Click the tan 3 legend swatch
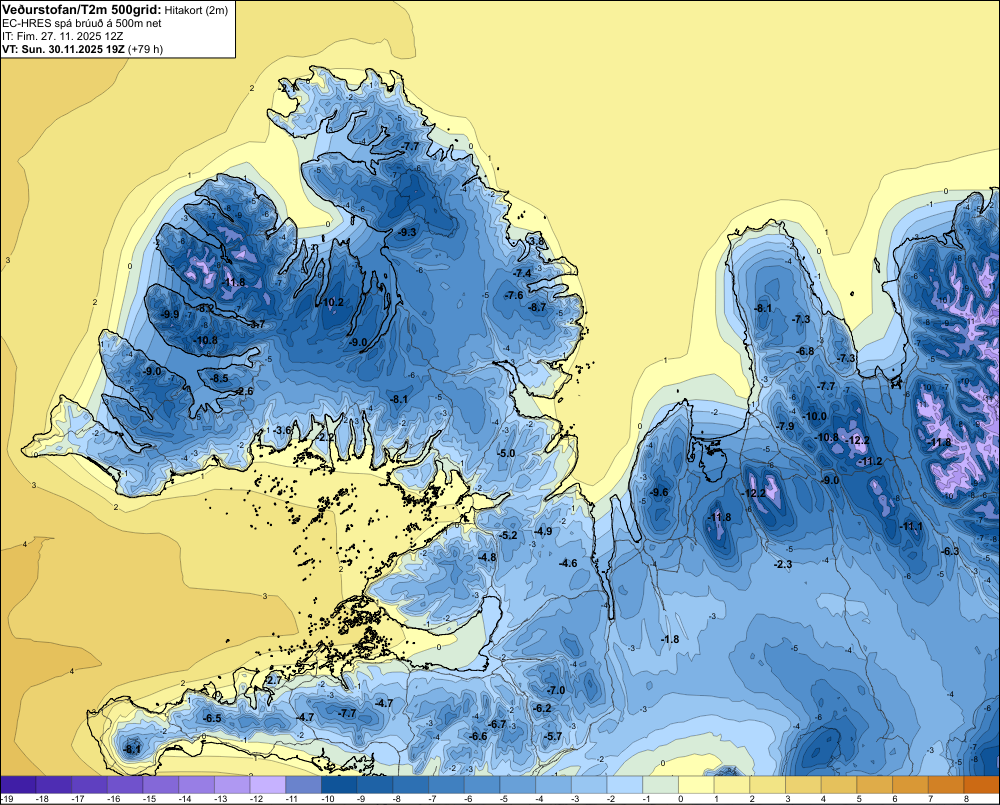 tap(804, 785)
